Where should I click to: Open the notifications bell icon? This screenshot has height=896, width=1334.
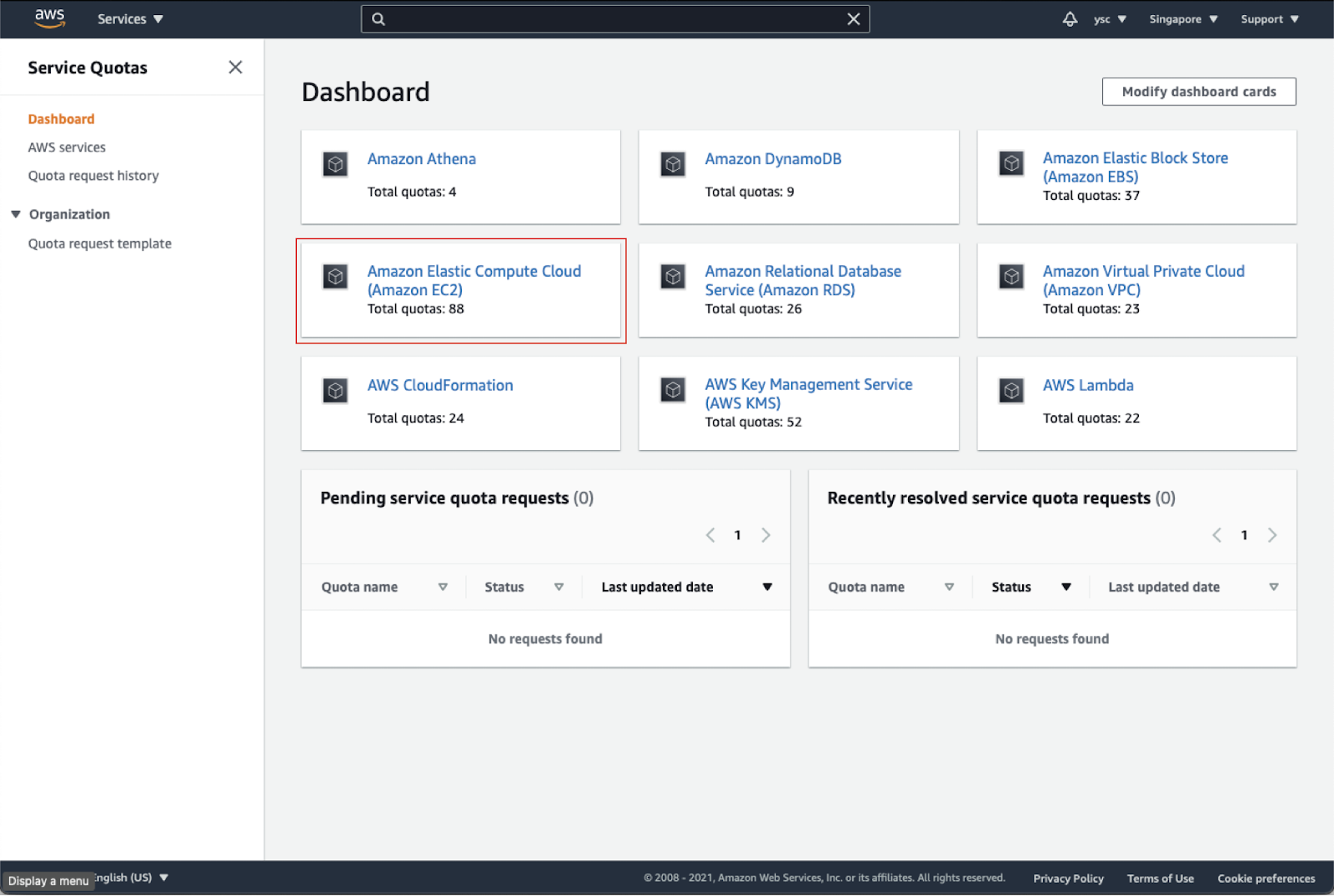coord(1070,19)
